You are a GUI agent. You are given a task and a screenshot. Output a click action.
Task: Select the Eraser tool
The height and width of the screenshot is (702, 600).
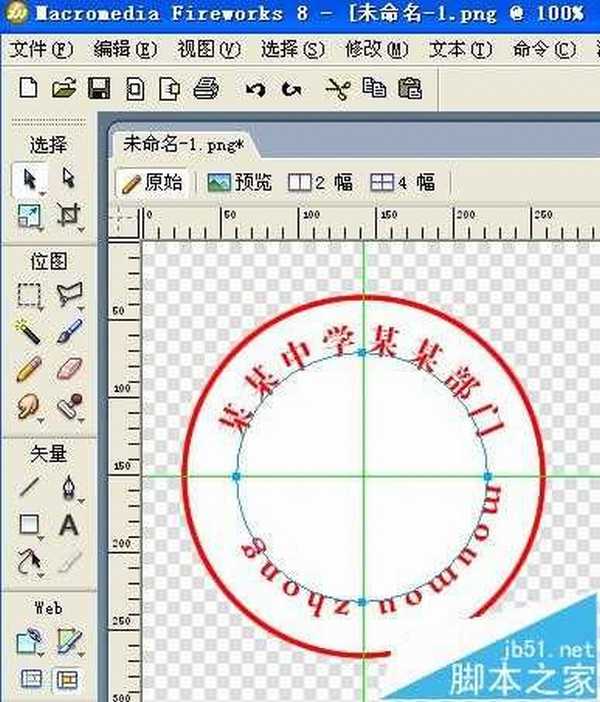pos(68,367)
